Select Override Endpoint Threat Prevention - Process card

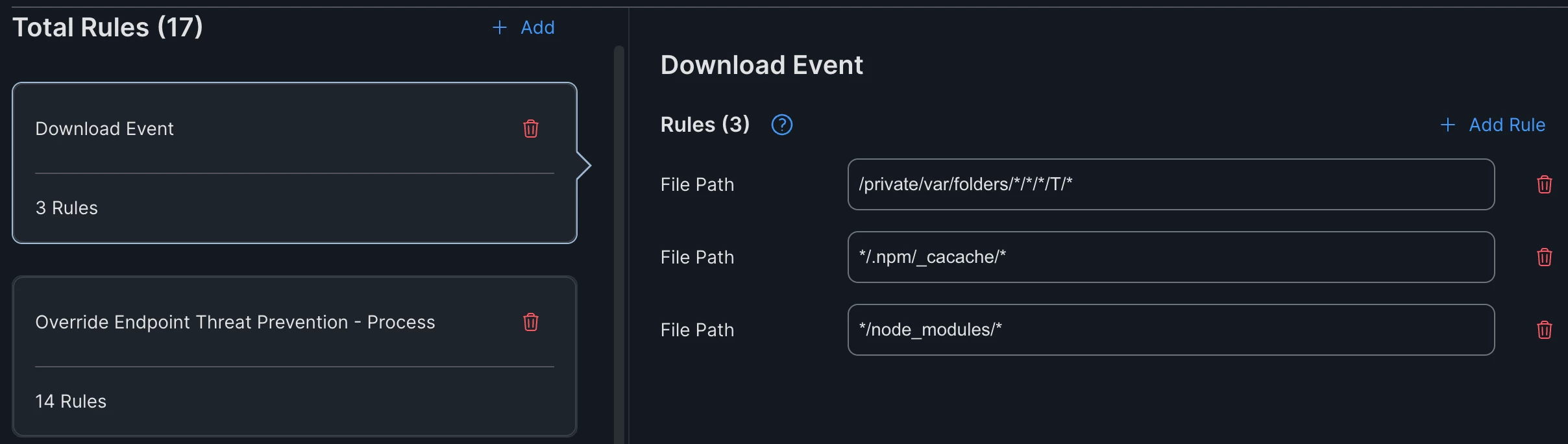(x=295, y=356)
